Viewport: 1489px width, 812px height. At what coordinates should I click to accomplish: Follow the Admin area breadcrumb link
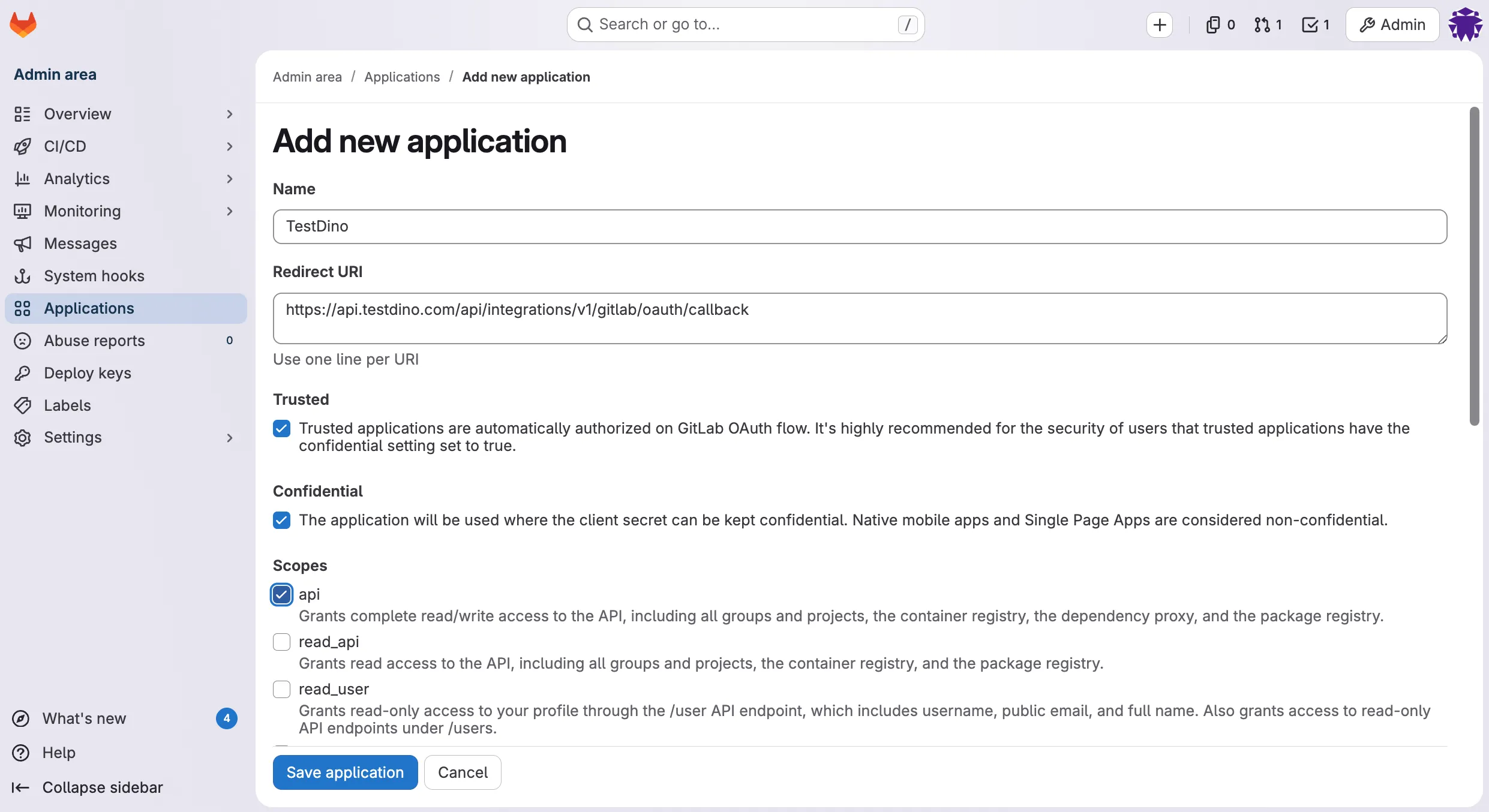pyautogui.click(x=307, y=77)
